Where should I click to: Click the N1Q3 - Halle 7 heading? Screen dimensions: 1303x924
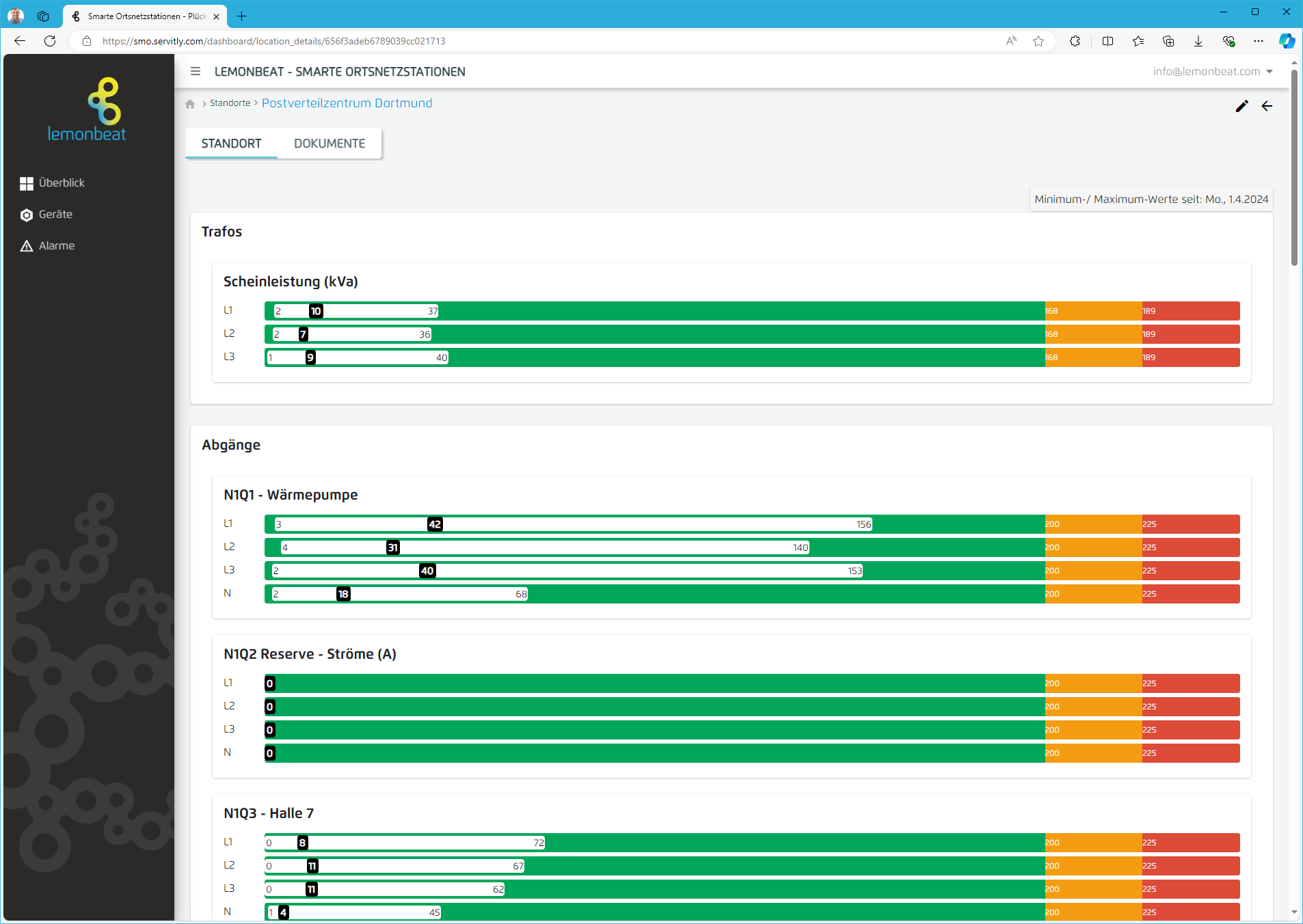269,813
